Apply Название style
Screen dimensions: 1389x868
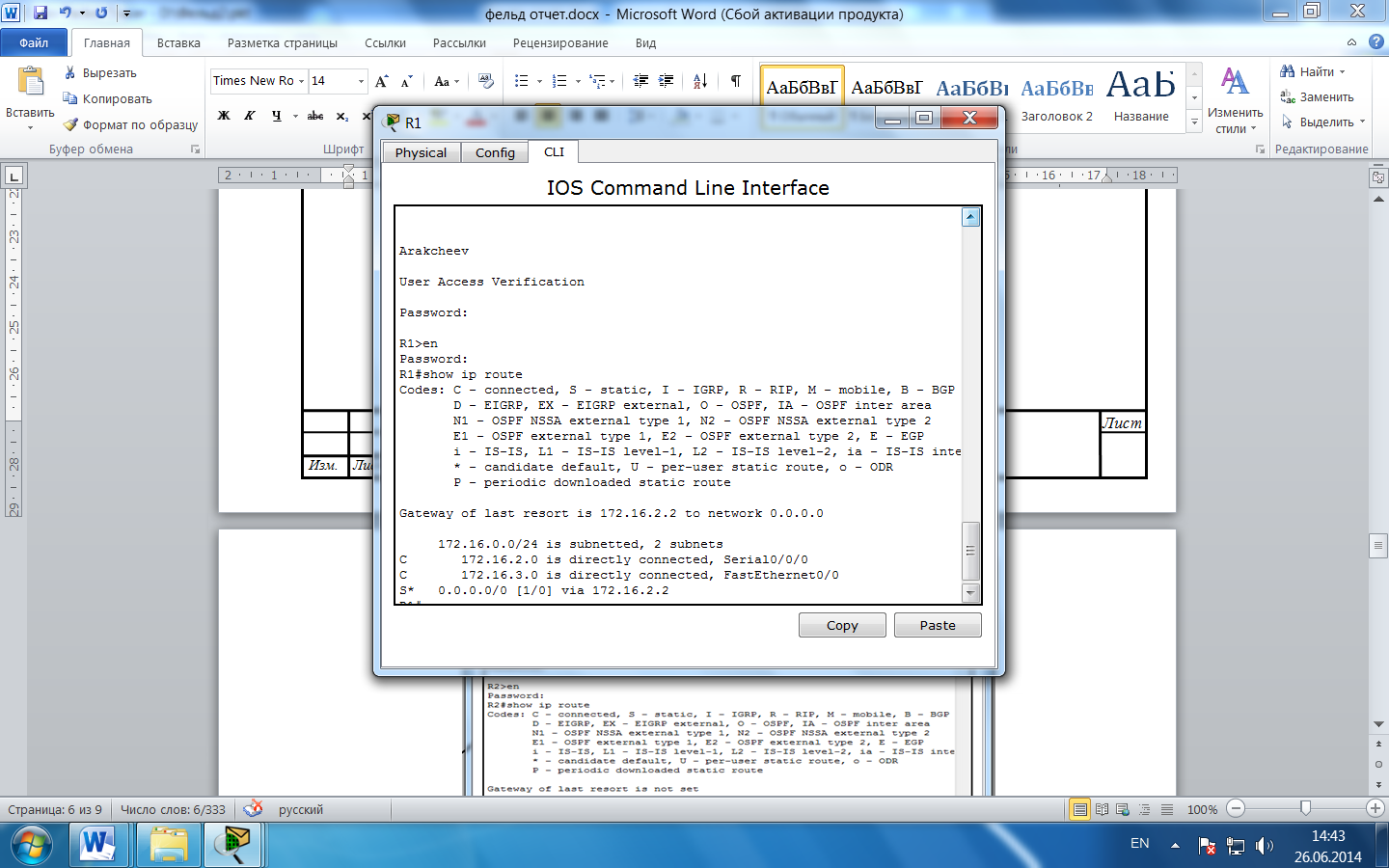tap(1141, 96)
